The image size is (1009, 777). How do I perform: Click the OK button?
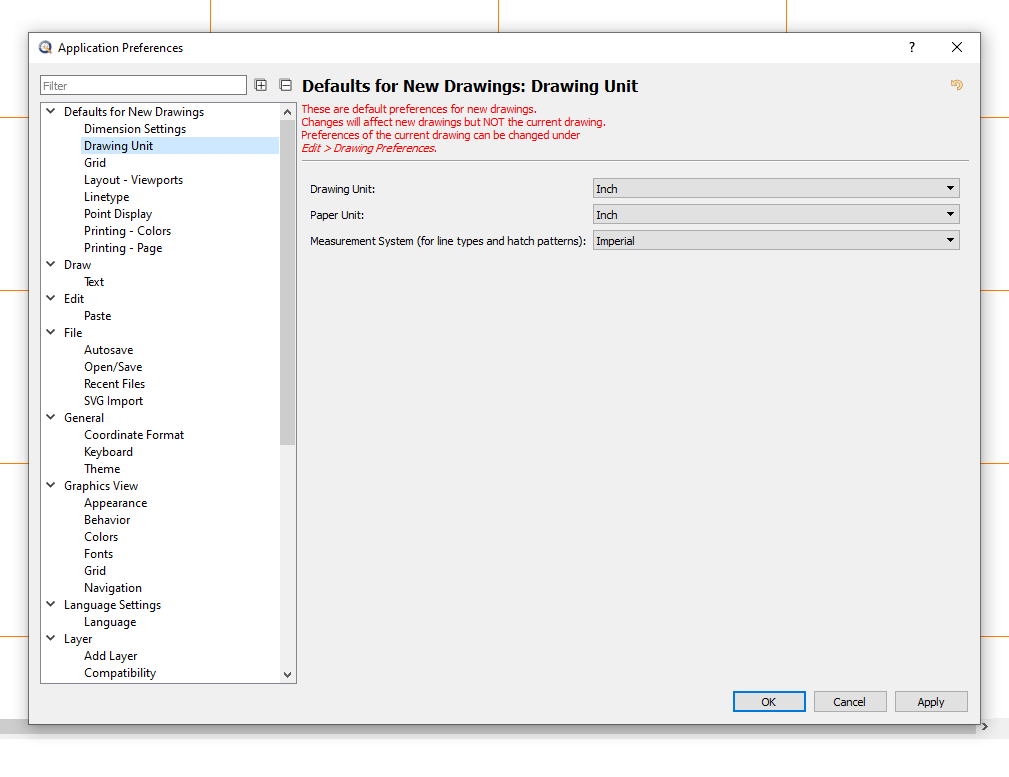[x=768, y=702]
